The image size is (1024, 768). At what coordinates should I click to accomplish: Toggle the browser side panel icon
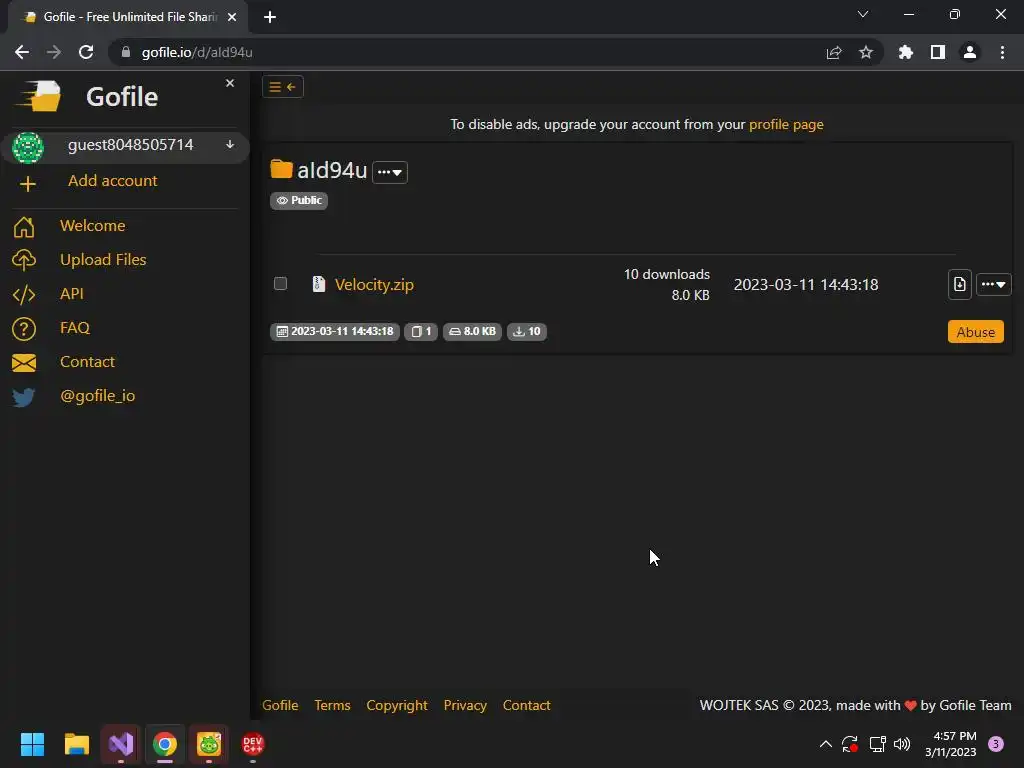(x=938, y=52)
